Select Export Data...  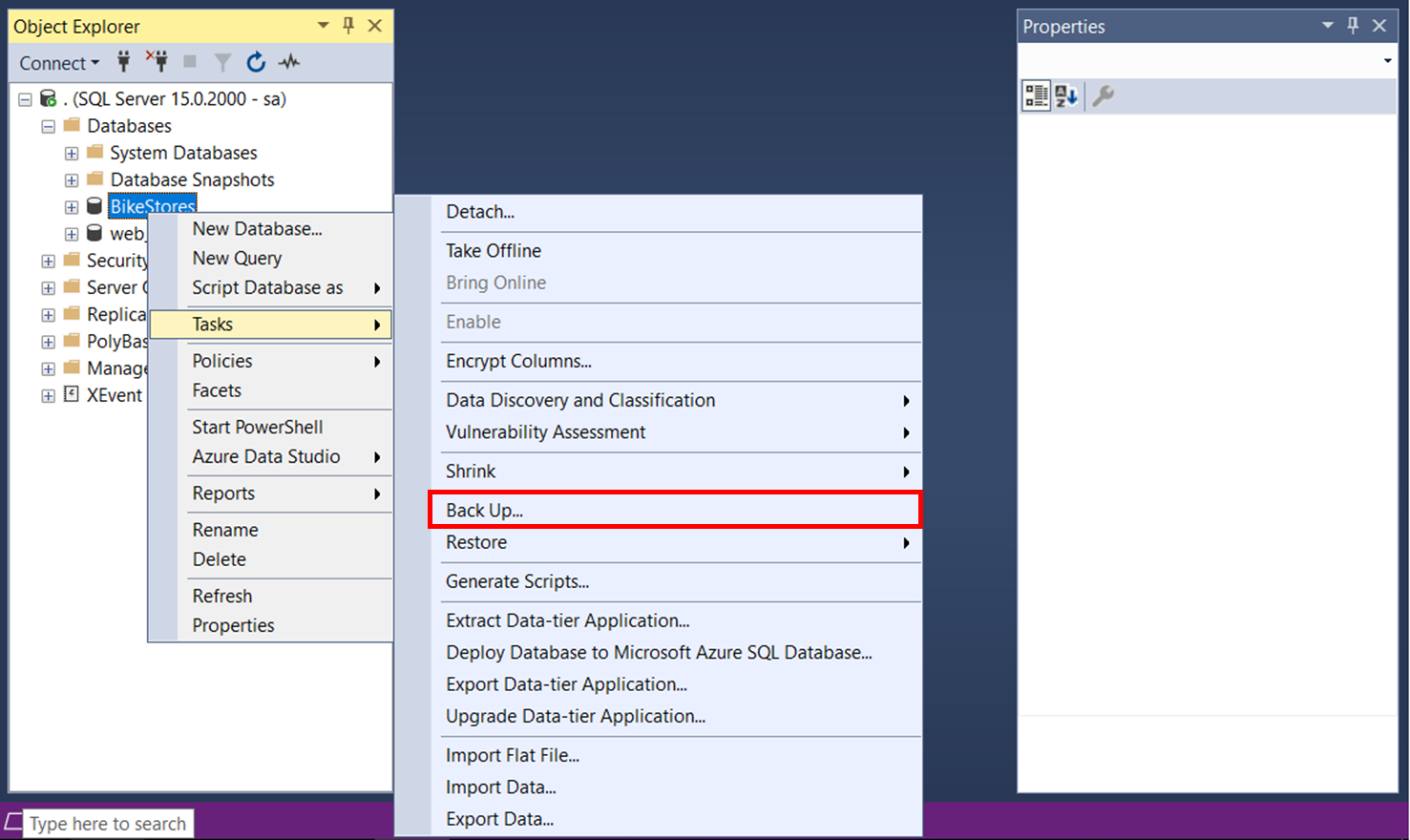(659, 819)
